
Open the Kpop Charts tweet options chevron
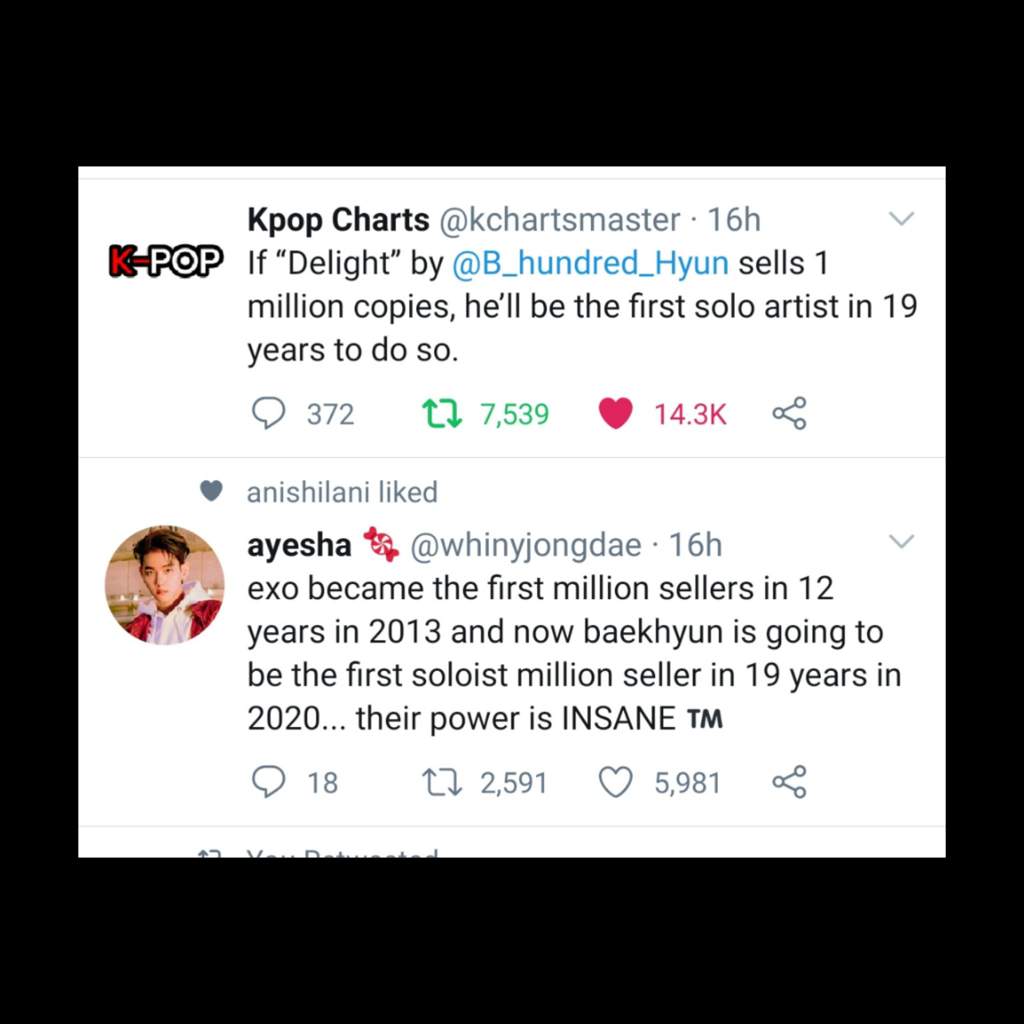coord(902,219)
